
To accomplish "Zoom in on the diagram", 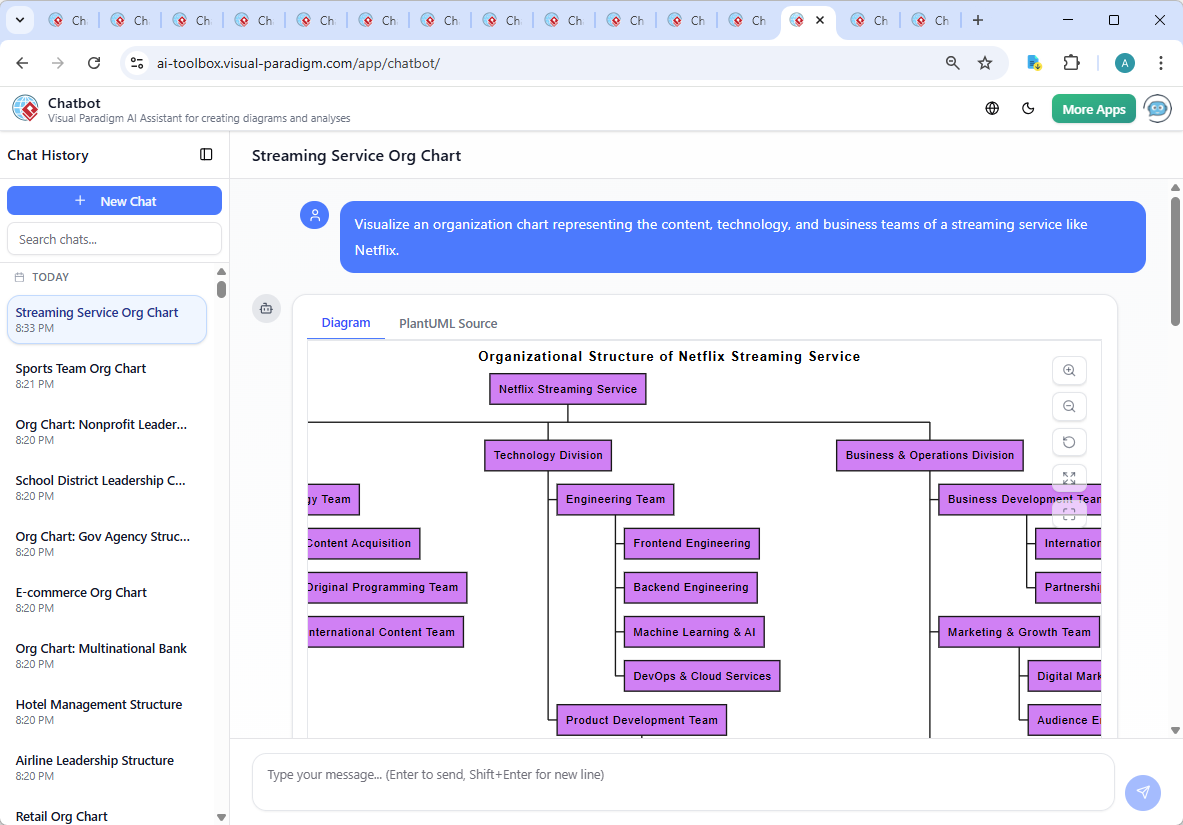I will [1069, 371].
